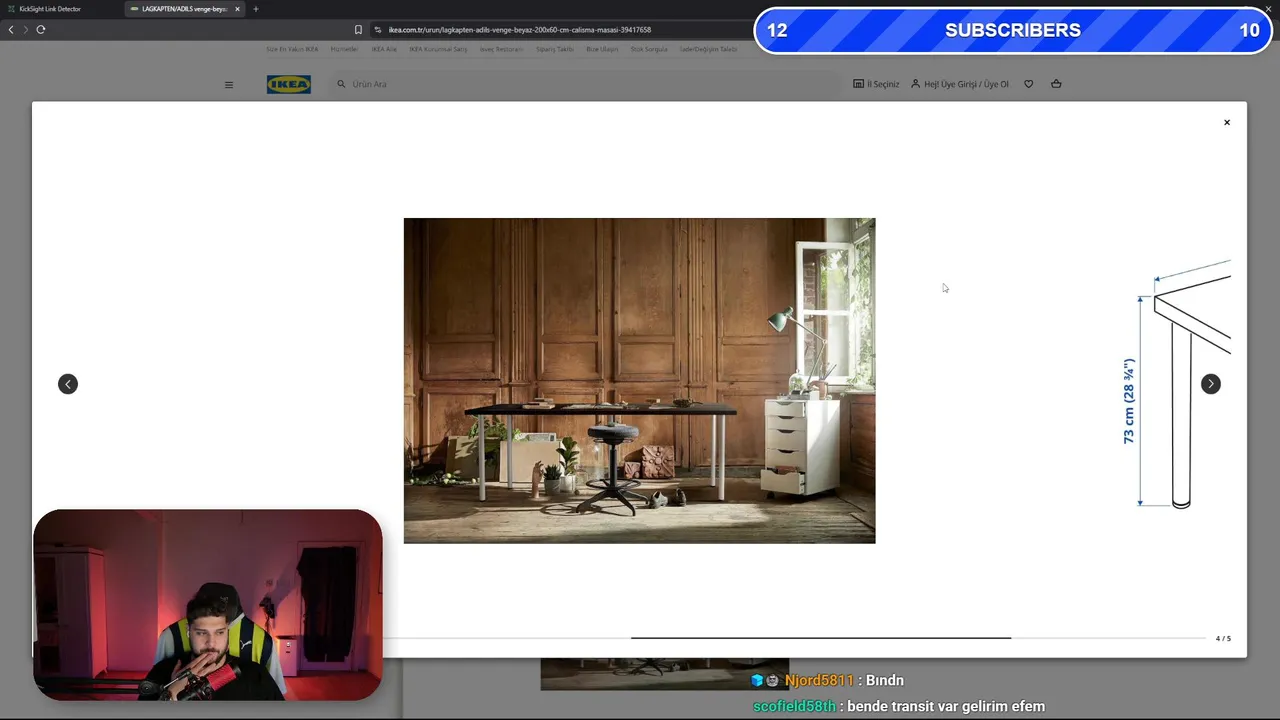The image size is (1280, 720).
Task: Open a new browser tab
Action: 255,9
